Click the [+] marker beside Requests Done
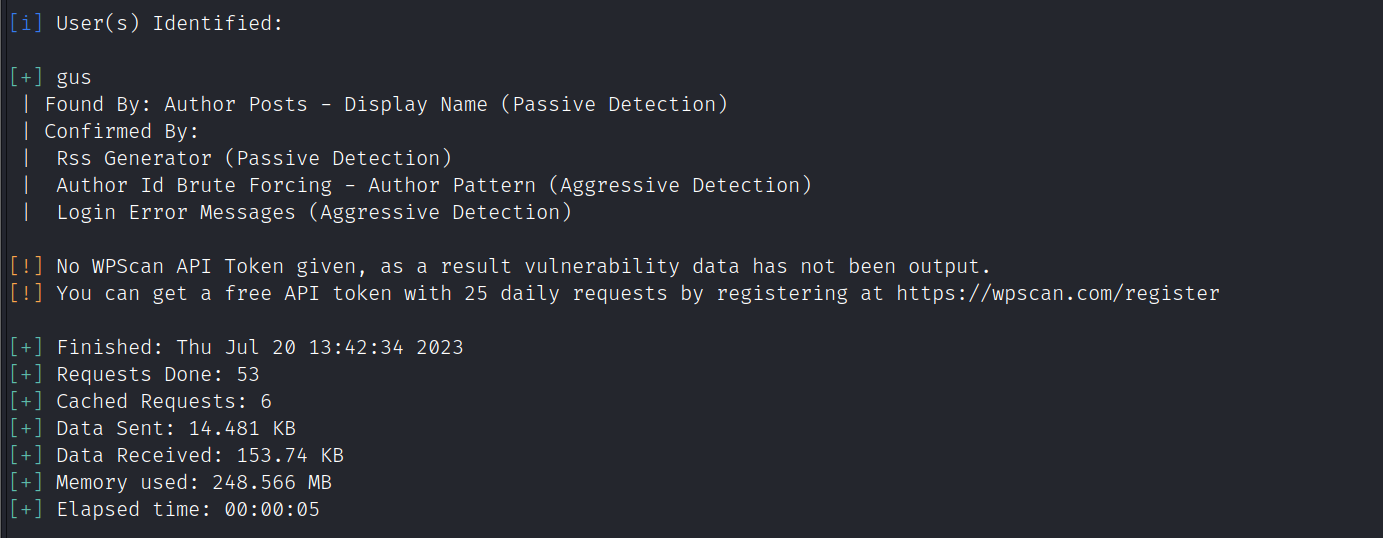 click(x=26, y=374)
